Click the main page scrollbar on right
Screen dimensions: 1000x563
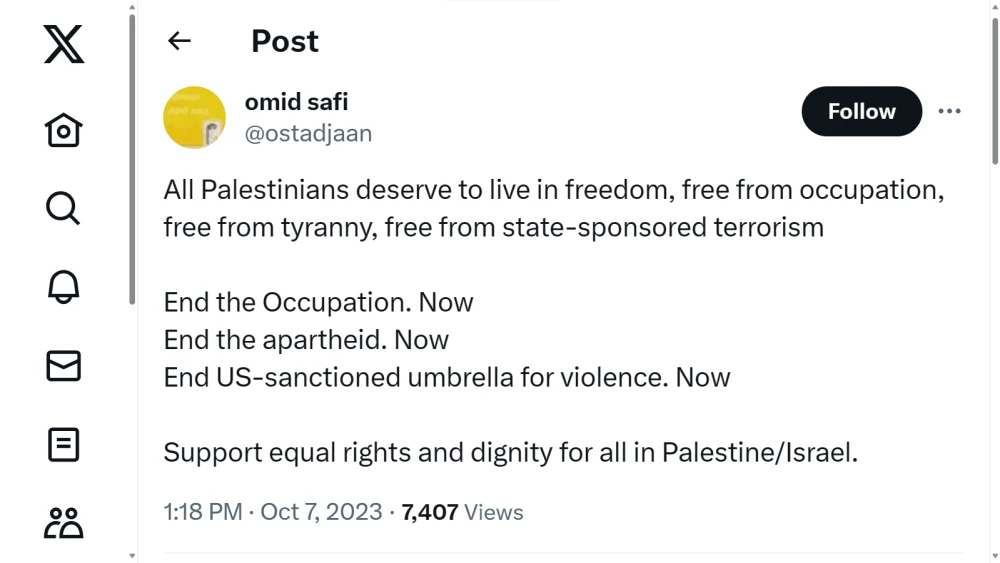[994, 90]
